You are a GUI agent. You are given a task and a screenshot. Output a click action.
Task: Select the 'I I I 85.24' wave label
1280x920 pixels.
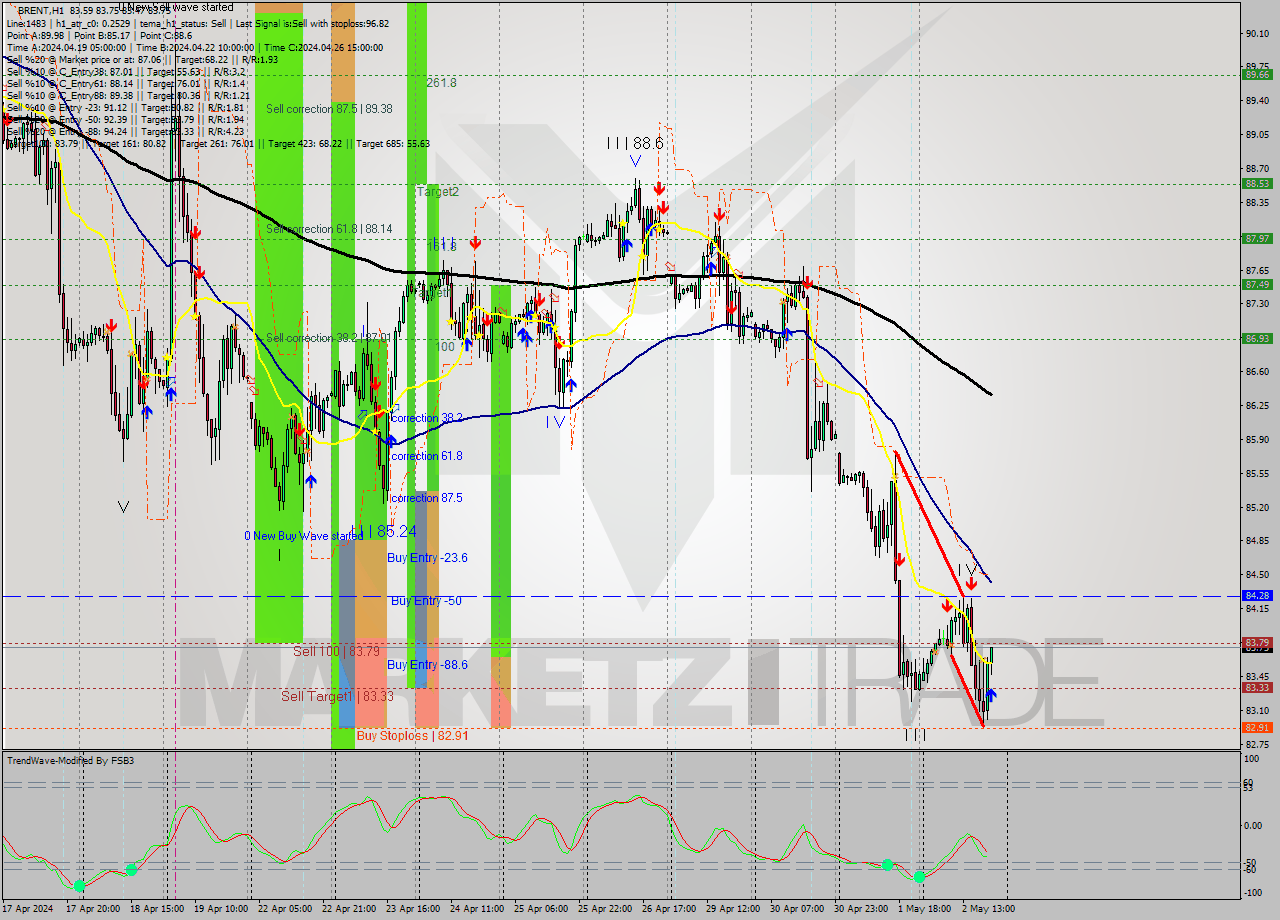[x=383, y=531]
